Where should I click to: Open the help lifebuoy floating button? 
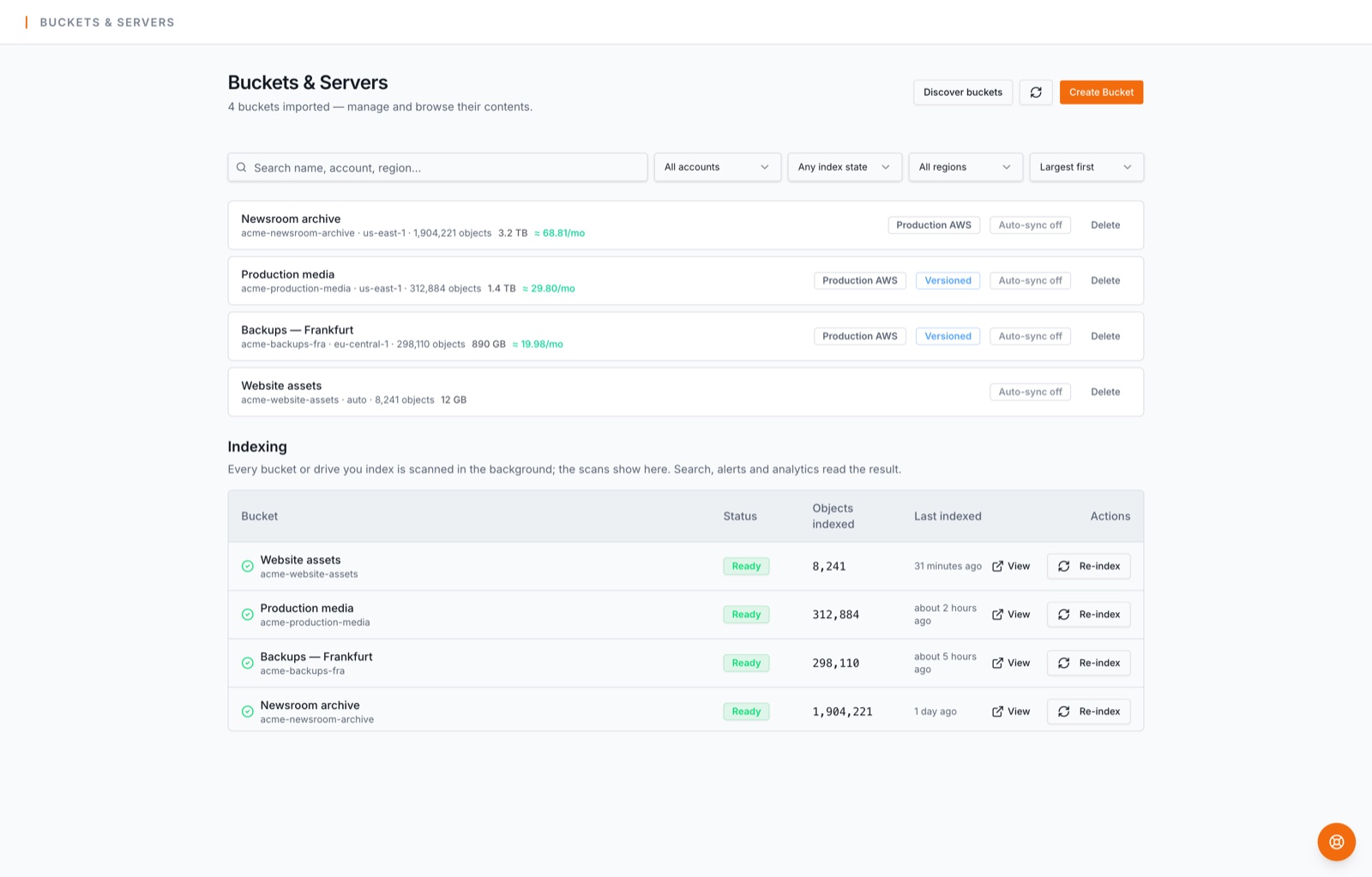(1336, 842)
